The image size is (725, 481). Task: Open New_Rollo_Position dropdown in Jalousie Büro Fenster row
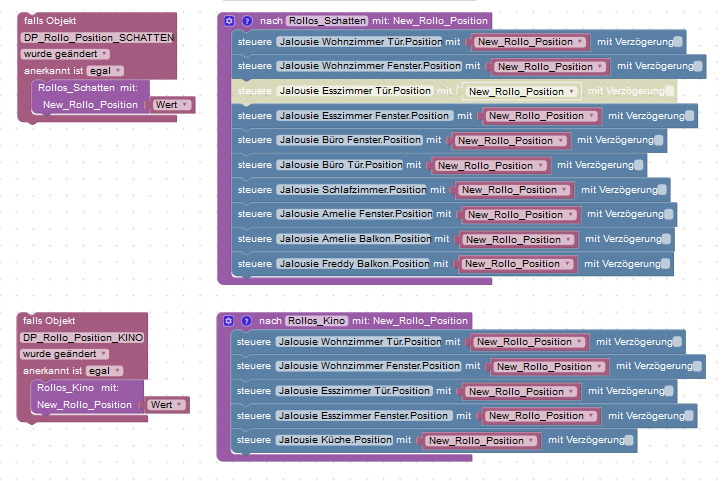(510, 141)
